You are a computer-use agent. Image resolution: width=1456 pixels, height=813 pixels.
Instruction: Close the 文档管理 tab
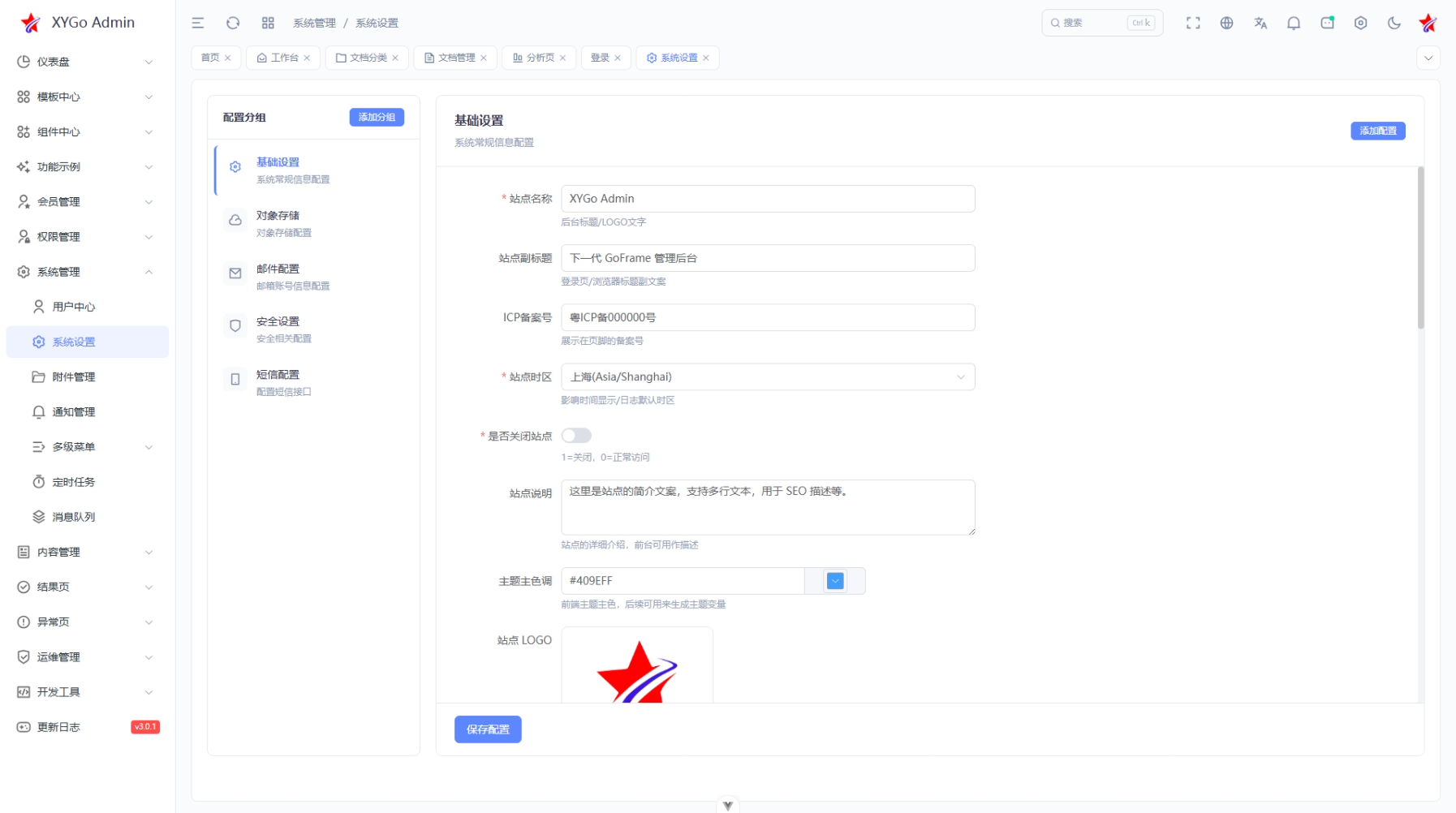[484, 58]
